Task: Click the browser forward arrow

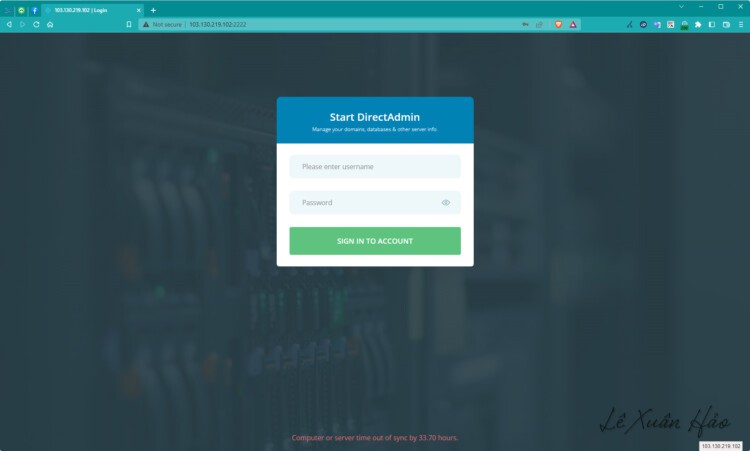Action: pyautogui.click(x=22, y=24)
